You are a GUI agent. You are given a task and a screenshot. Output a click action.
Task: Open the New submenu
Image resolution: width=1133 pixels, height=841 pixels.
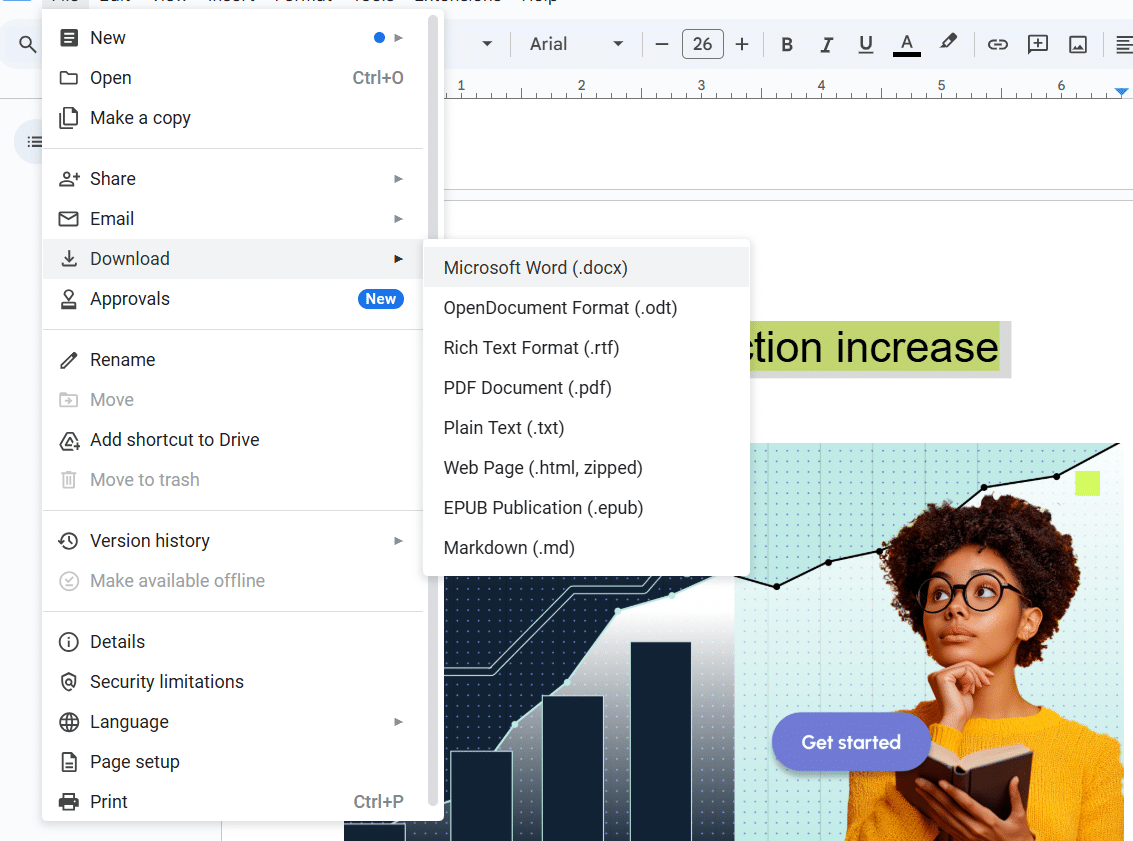[x=233, y=38]
